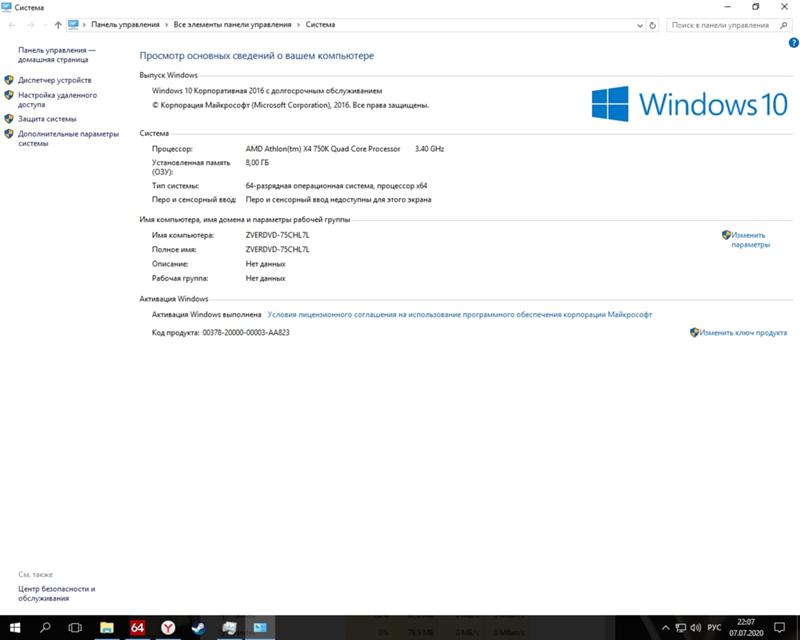Go to Панель управления домашняя страница
Screen dimensions: 800x640
click(x=57, y=55)
